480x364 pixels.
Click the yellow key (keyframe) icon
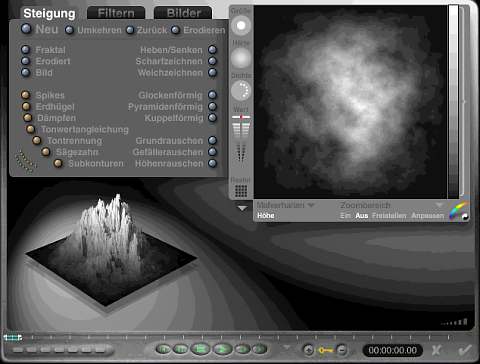click(325, 350)
